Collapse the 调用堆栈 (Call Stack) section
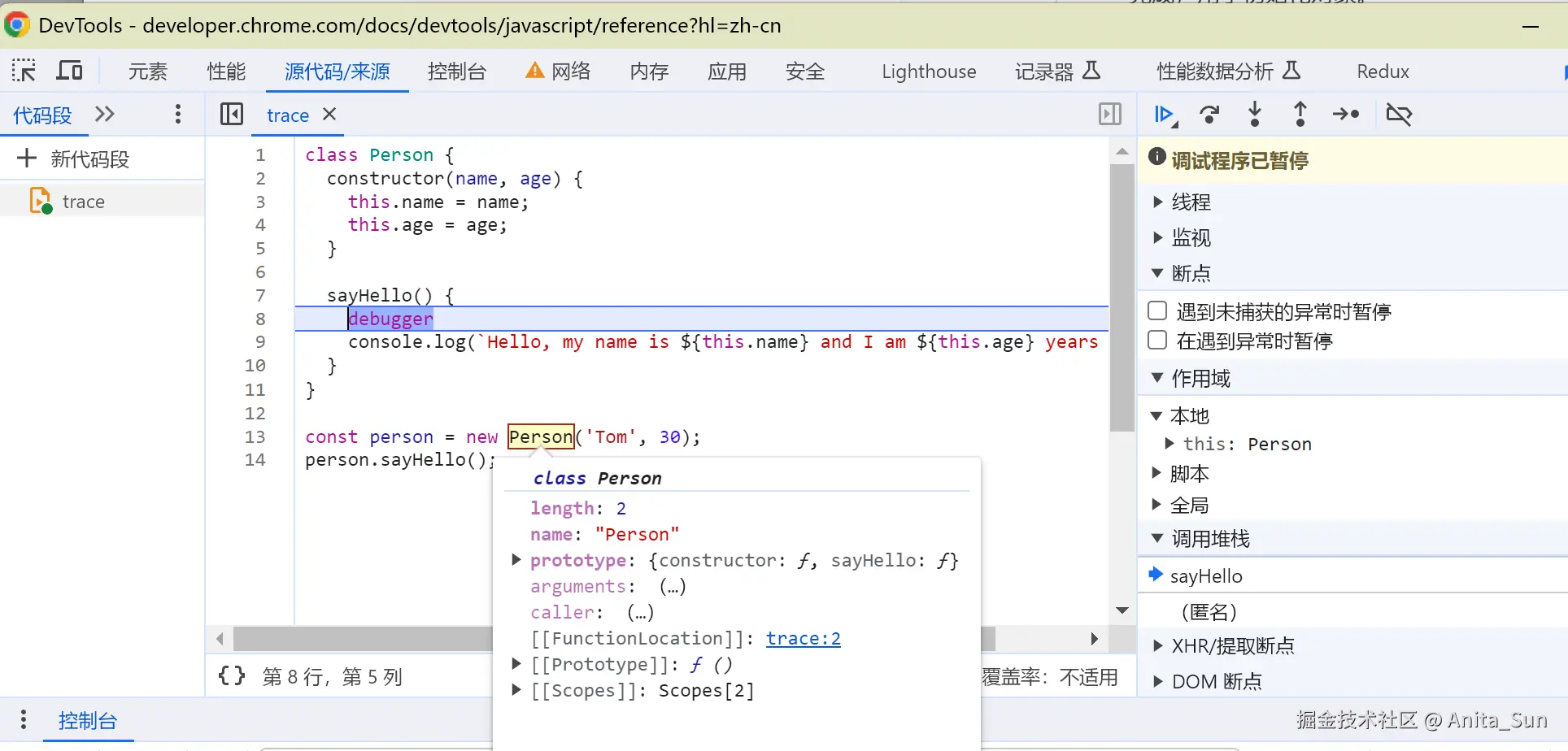The image size is (1568, 751). click(1158, 538)
